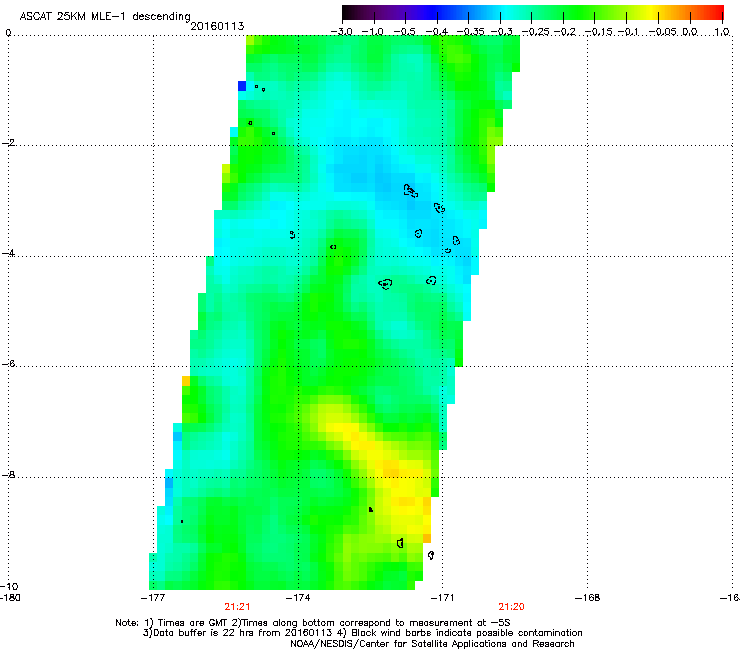Click the isolated dark blue data cell
Viewport: 740px width, 650px height.
click(x=242, y=86)
